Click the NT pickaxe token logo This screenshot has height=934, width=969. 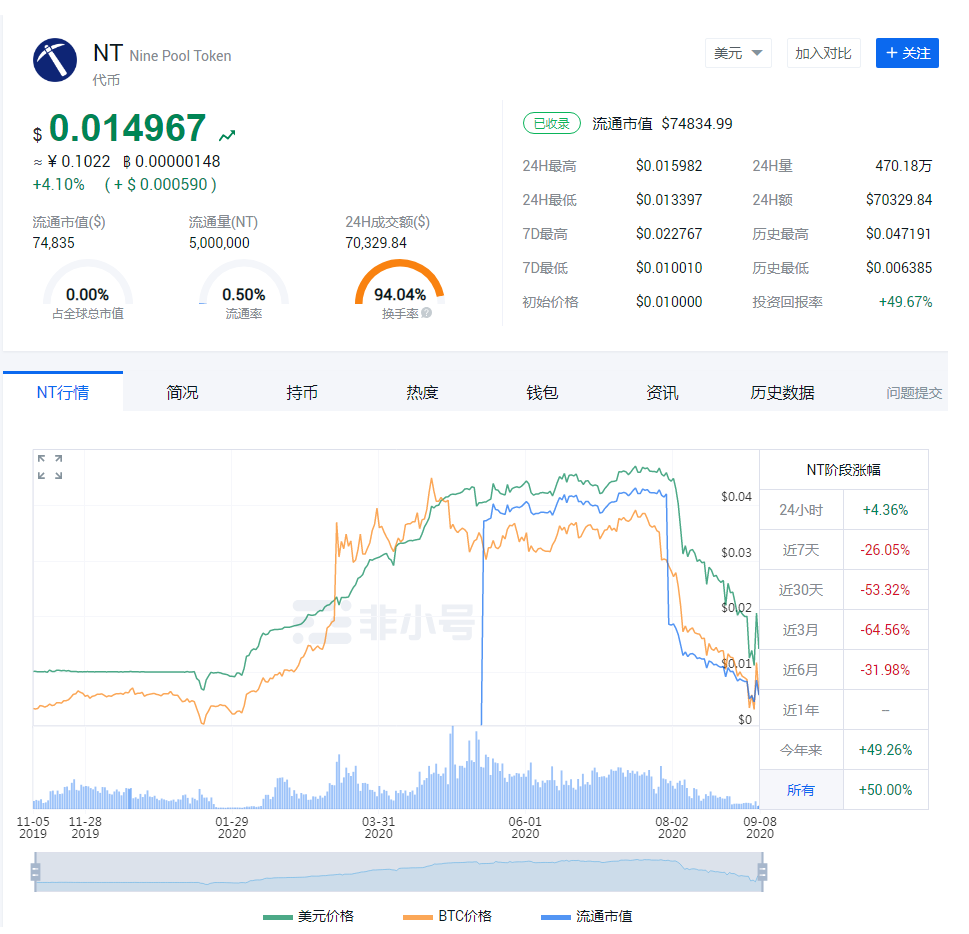(55, 60)
